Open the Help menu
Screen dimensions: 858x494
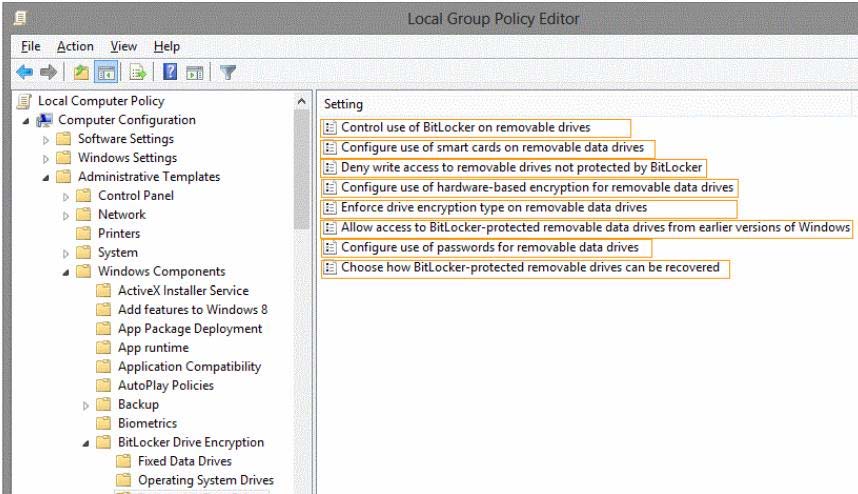(x=166, y=47)
